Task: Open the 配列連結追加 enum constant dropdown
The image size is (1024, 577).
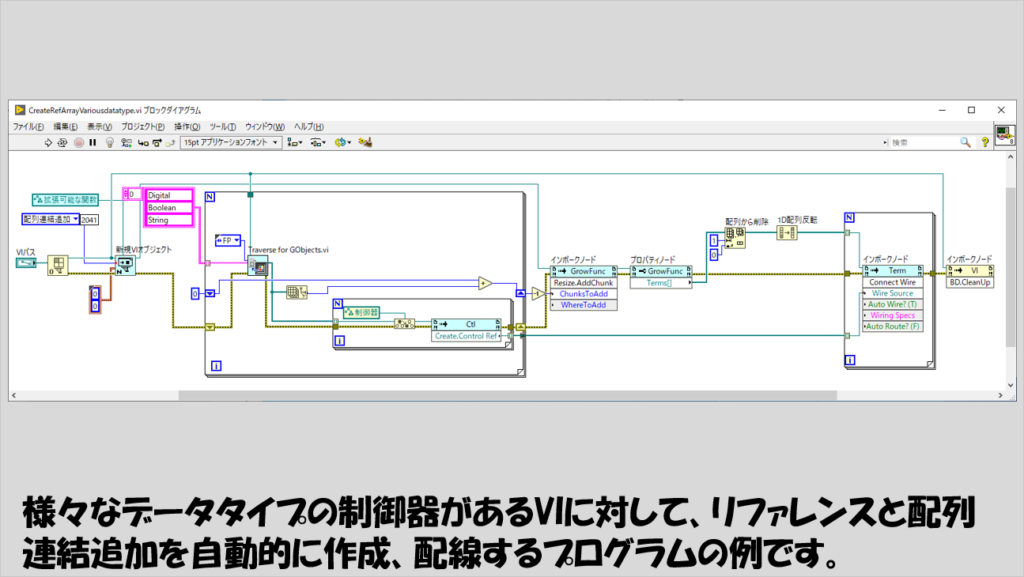Action: (74, 219)
